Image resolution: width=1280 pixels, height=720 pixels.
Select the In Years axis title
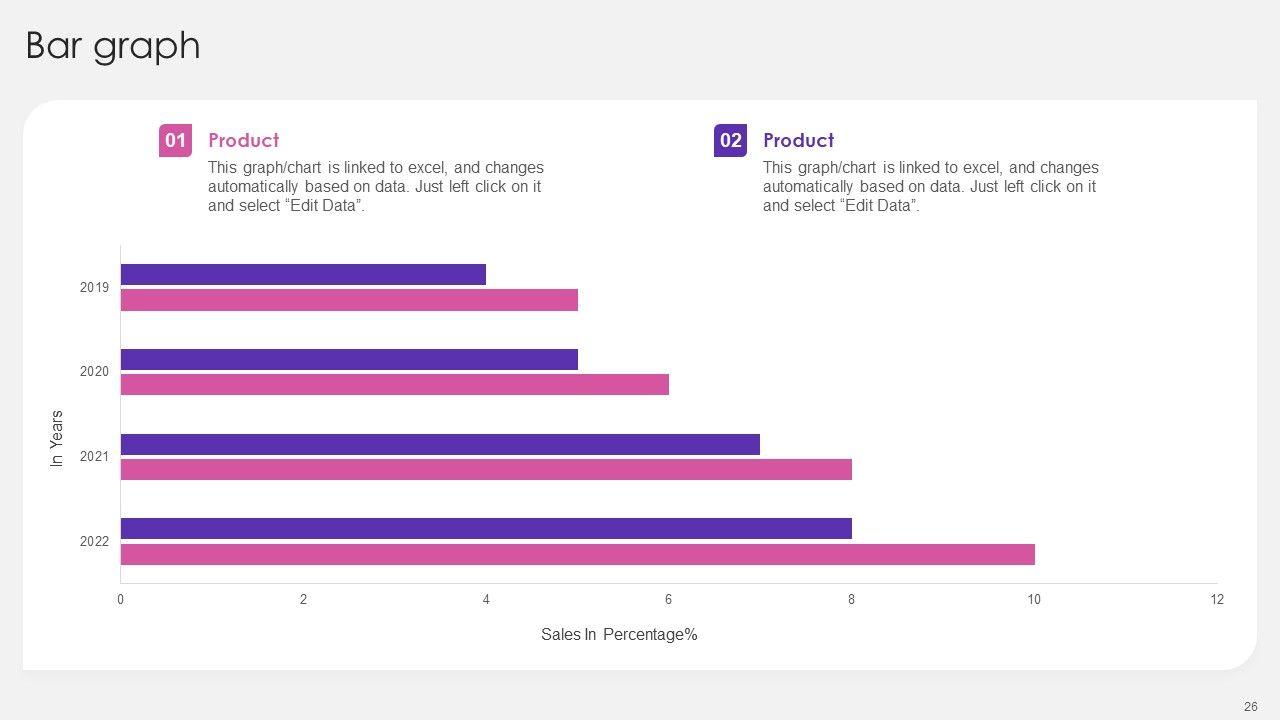click(x=57, y=438)
